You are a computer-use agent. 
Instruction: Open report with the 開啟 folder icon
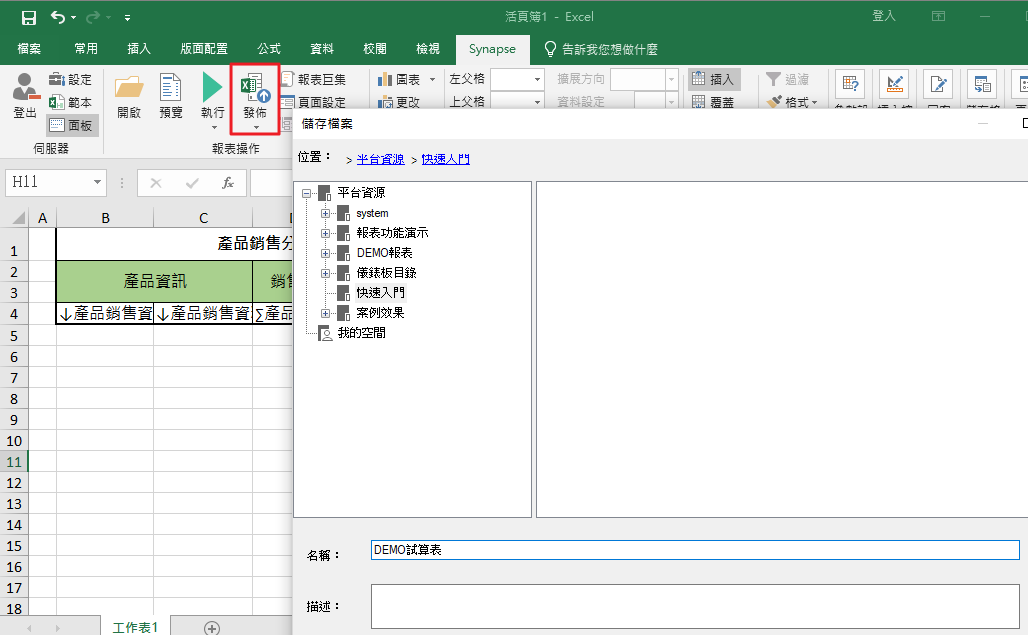[x=129, y=88]
